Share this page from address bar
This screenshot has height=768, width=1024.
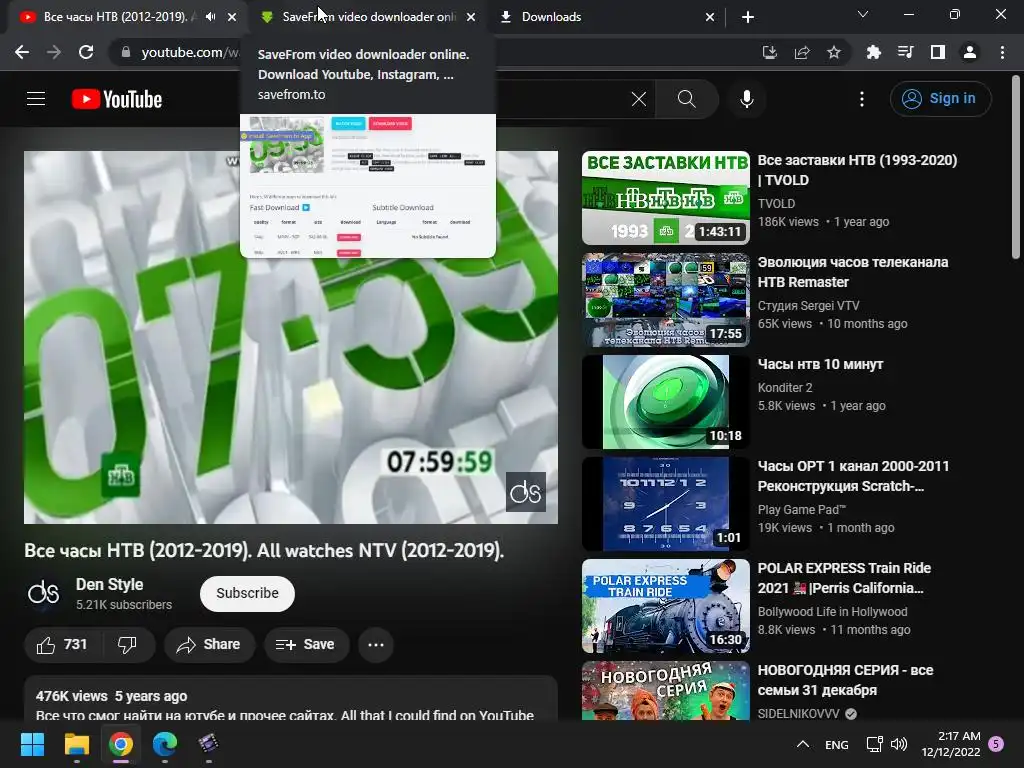pyautogui.click(x=802, y=52)
